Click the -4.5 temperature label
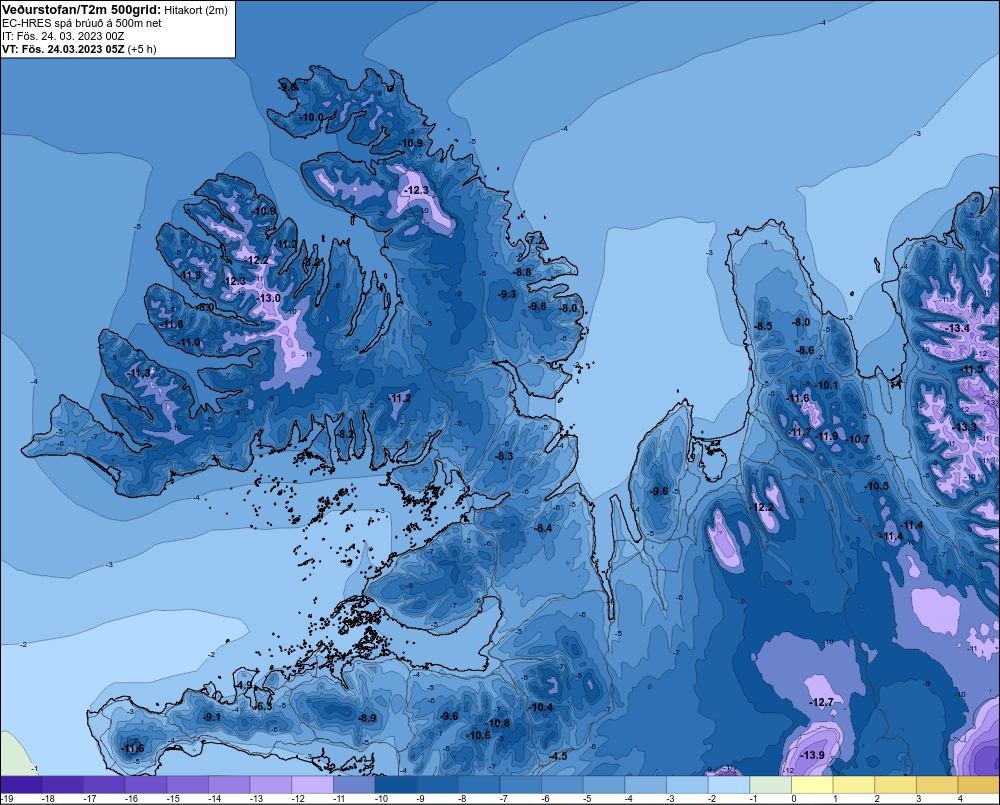The height and width of the screenshot is (805, 1000). tap(558, 756)
